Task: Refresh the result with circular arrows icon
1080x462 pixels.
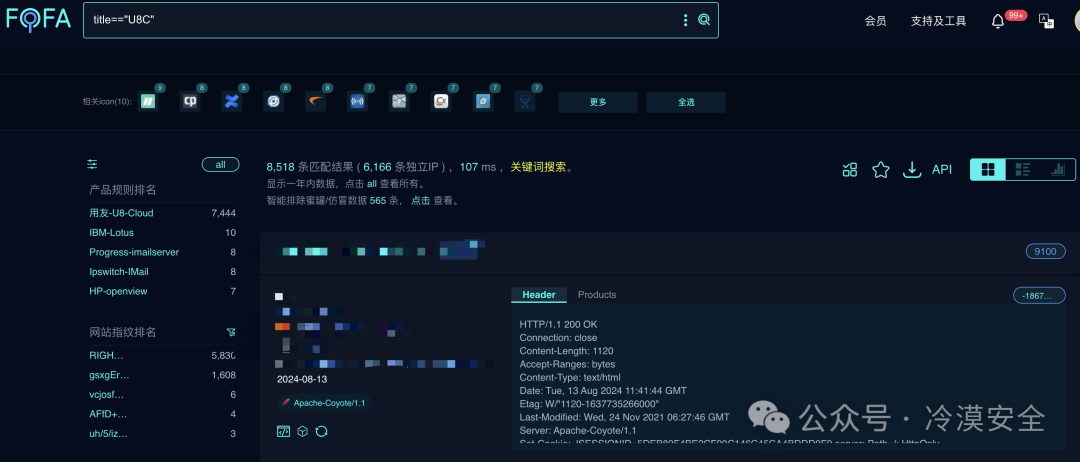Action: [x=321, y=431]
